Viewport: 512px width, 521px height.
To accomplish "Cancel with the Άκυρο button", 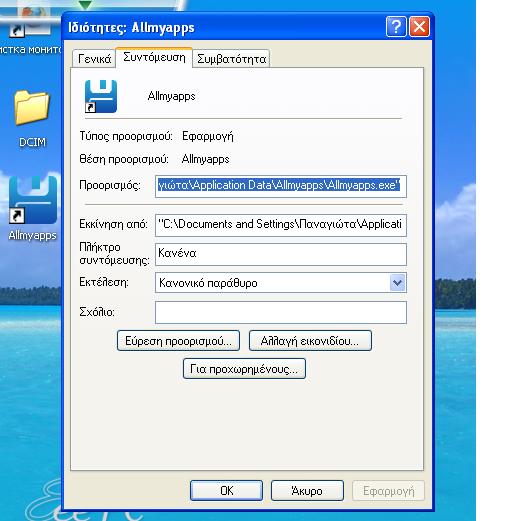I will 307,490.
